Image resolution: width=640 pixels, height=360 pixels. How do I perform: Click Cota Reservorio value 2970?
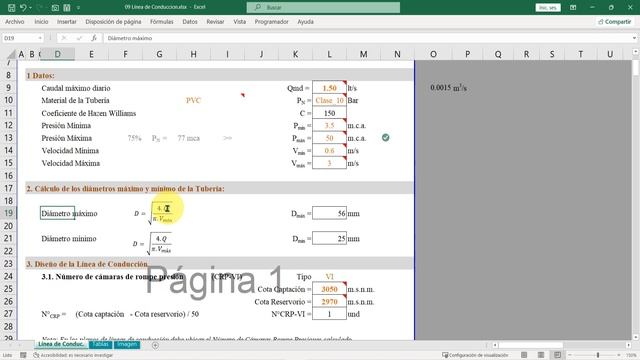(329, 302)
